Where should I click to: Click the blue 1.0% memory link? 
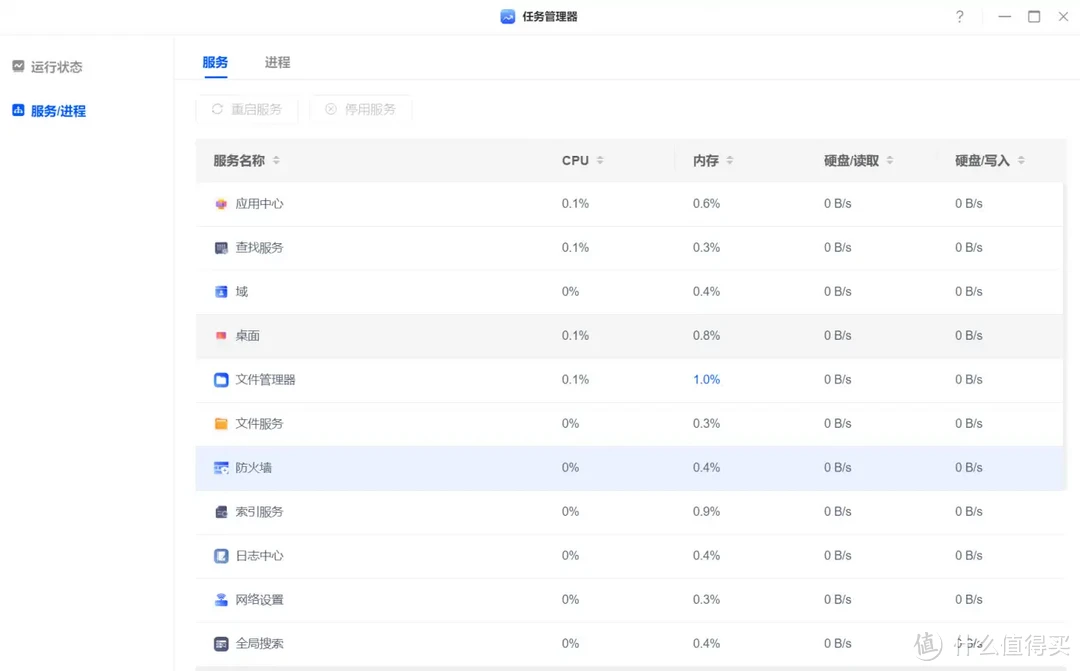[705, 379]
